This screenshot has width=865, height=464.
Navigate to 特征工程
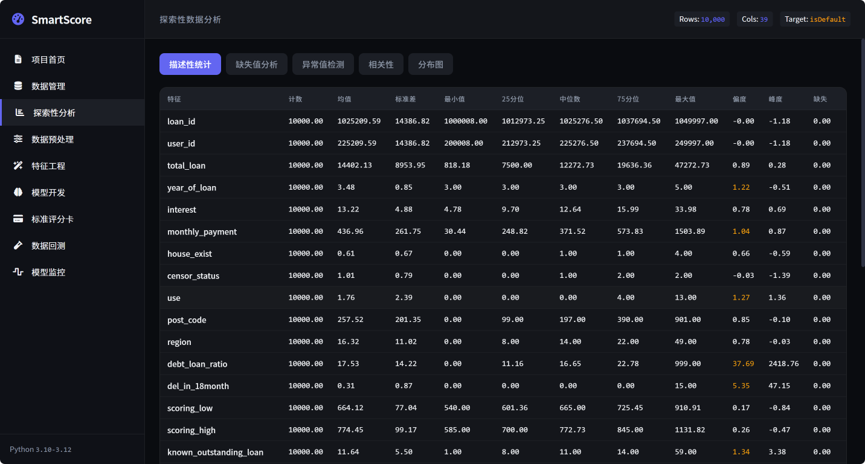[72, 166]
